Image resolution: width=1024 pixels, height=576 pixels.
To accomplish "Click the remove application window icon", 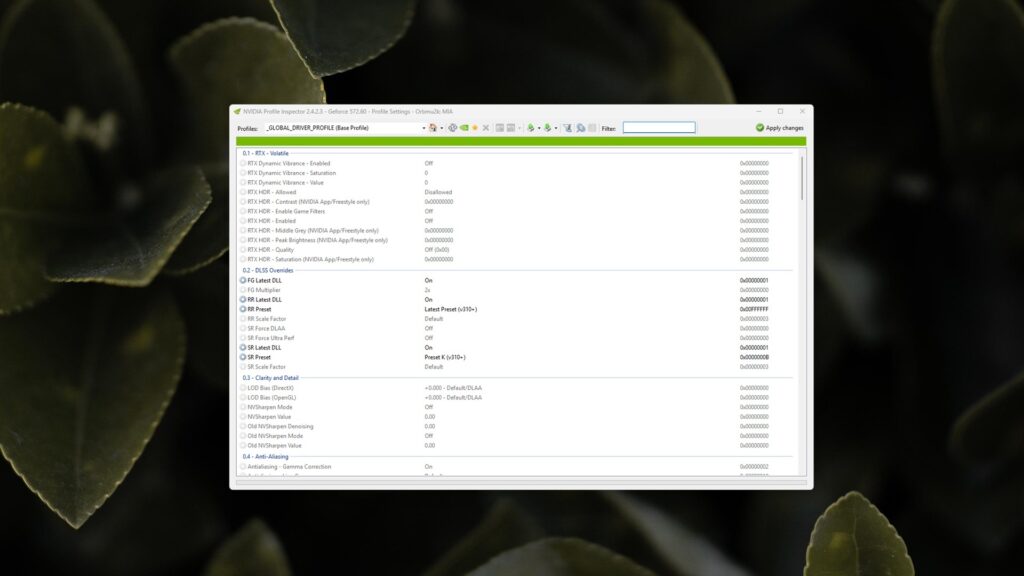I will [511, 128].
